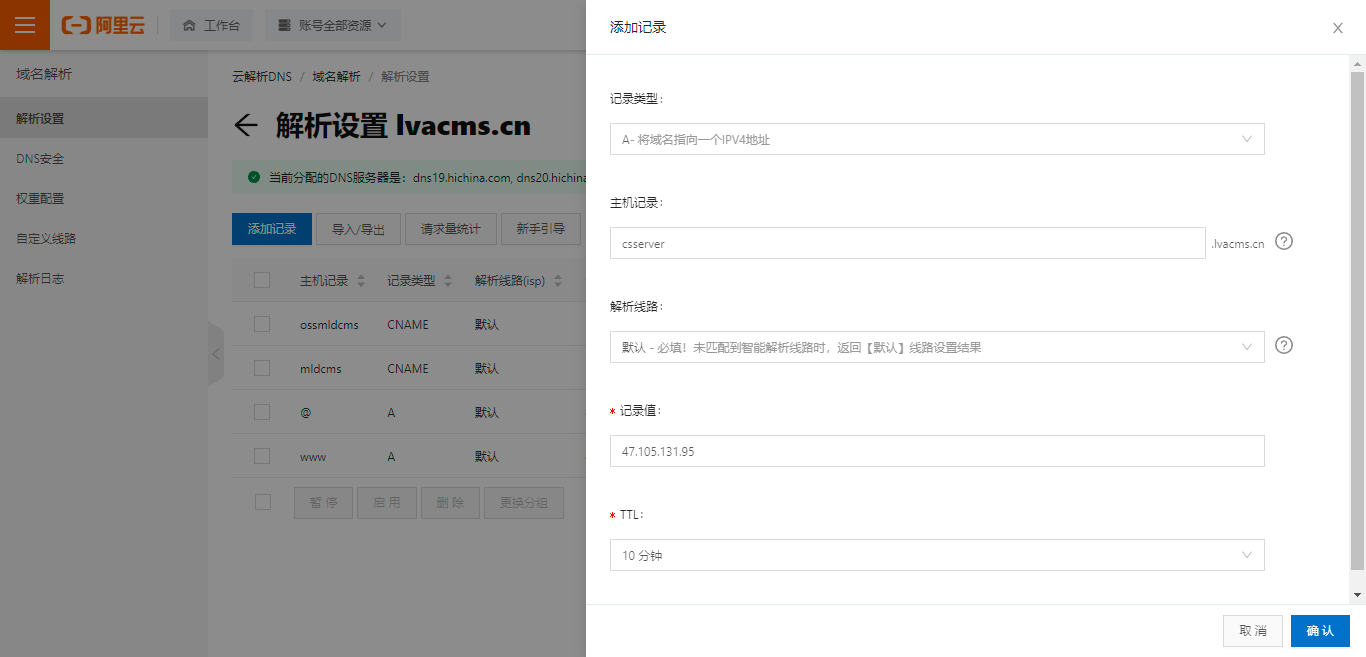This screenshot has height=657, width=1366.
Task: Click the 启用 button
Action: pos(387,502)
